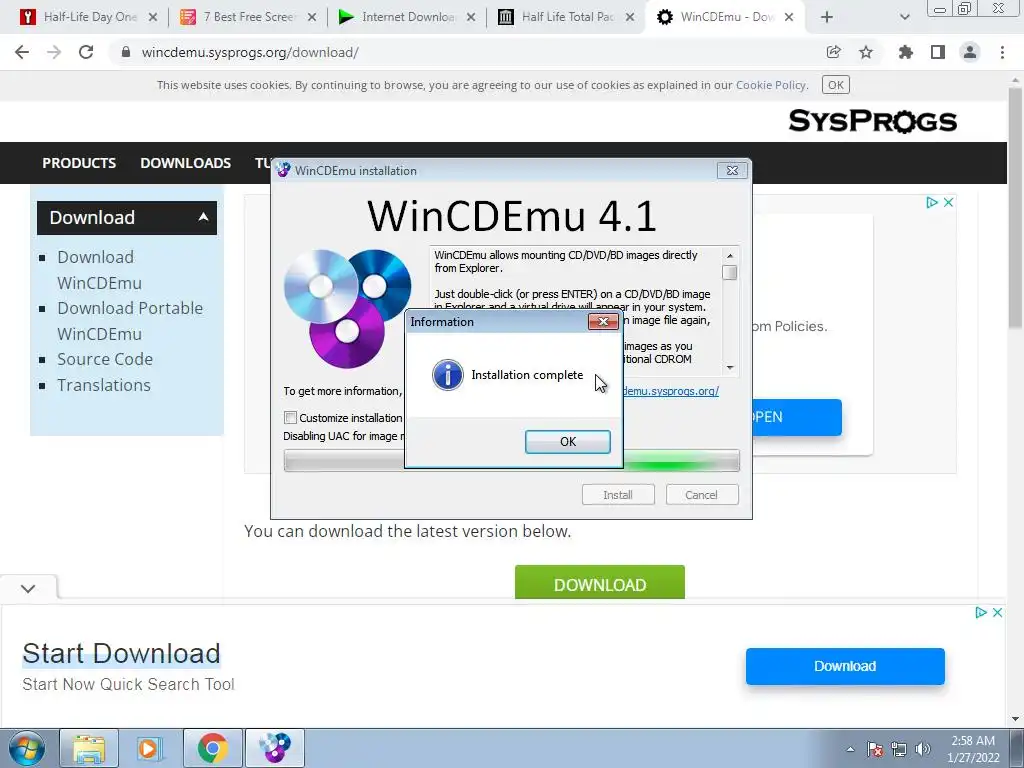Click the green DOWNLOAD button
The width and height of the screenshot is (1024, 768).
coord(600,583)
